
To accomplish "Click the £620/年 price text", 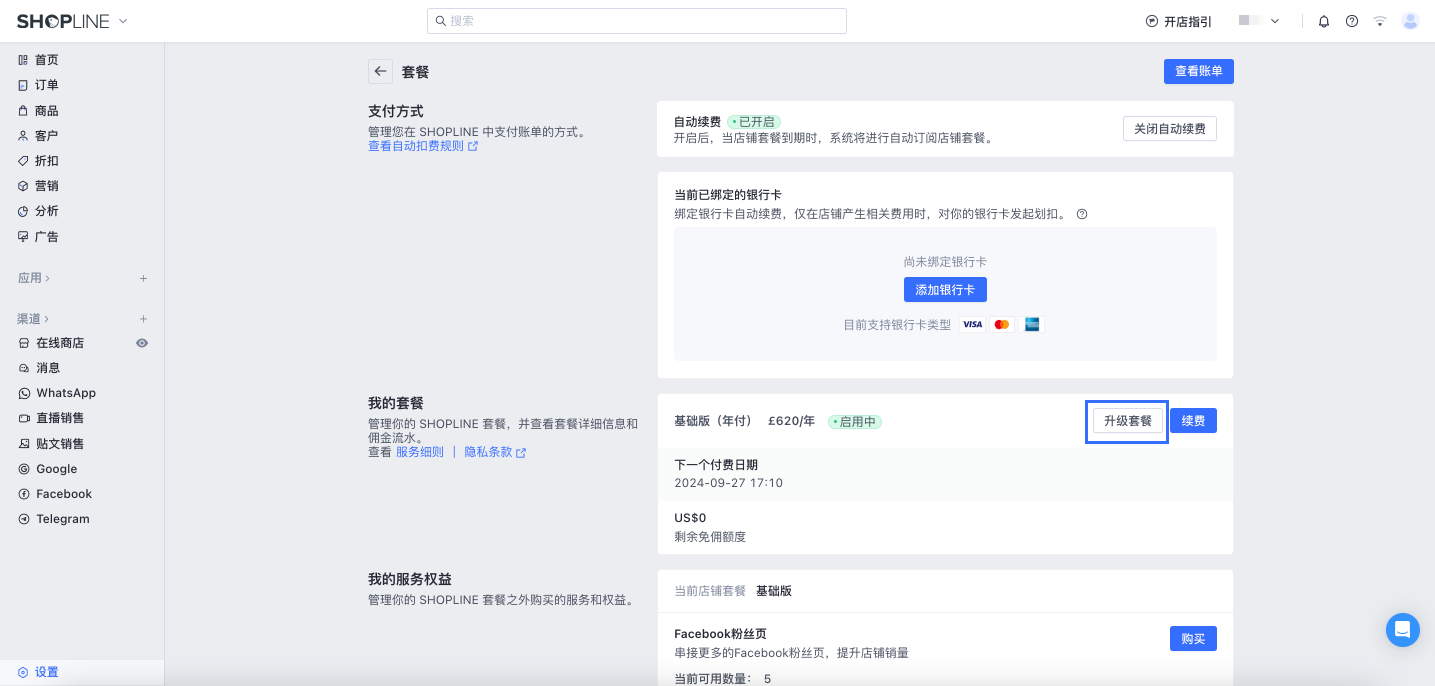I will coord(792,421).
